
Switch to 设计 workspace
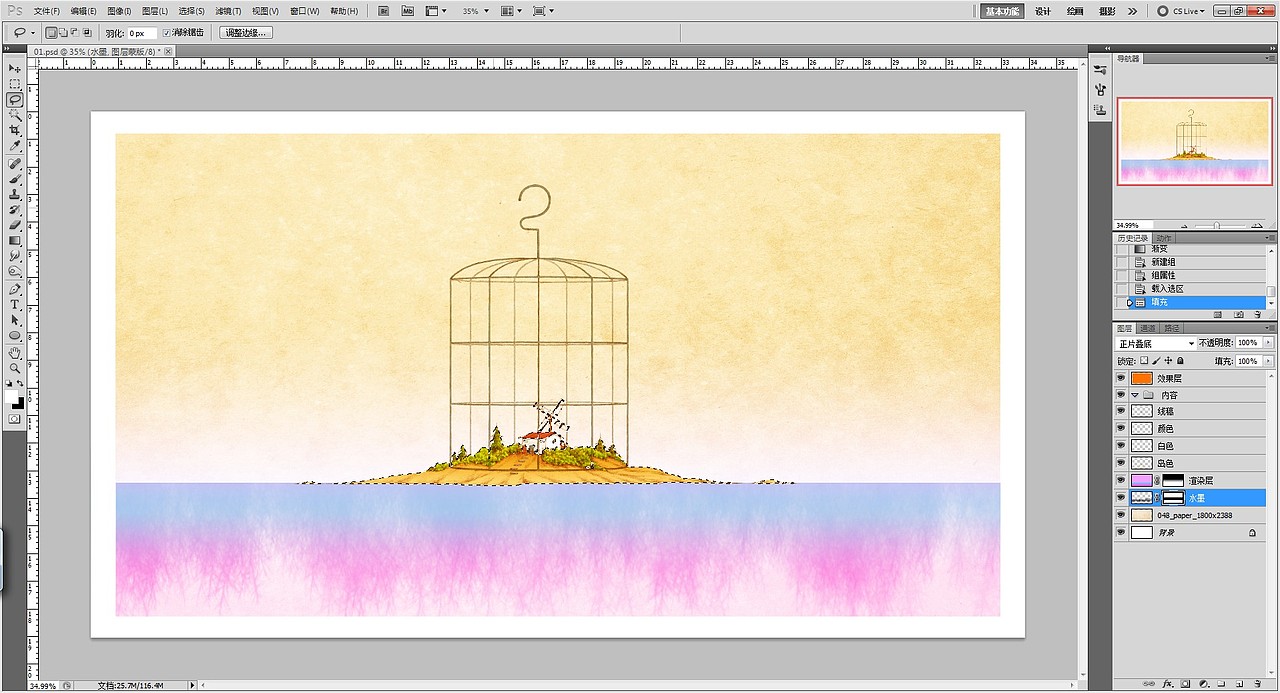(x=1043, y=11)
